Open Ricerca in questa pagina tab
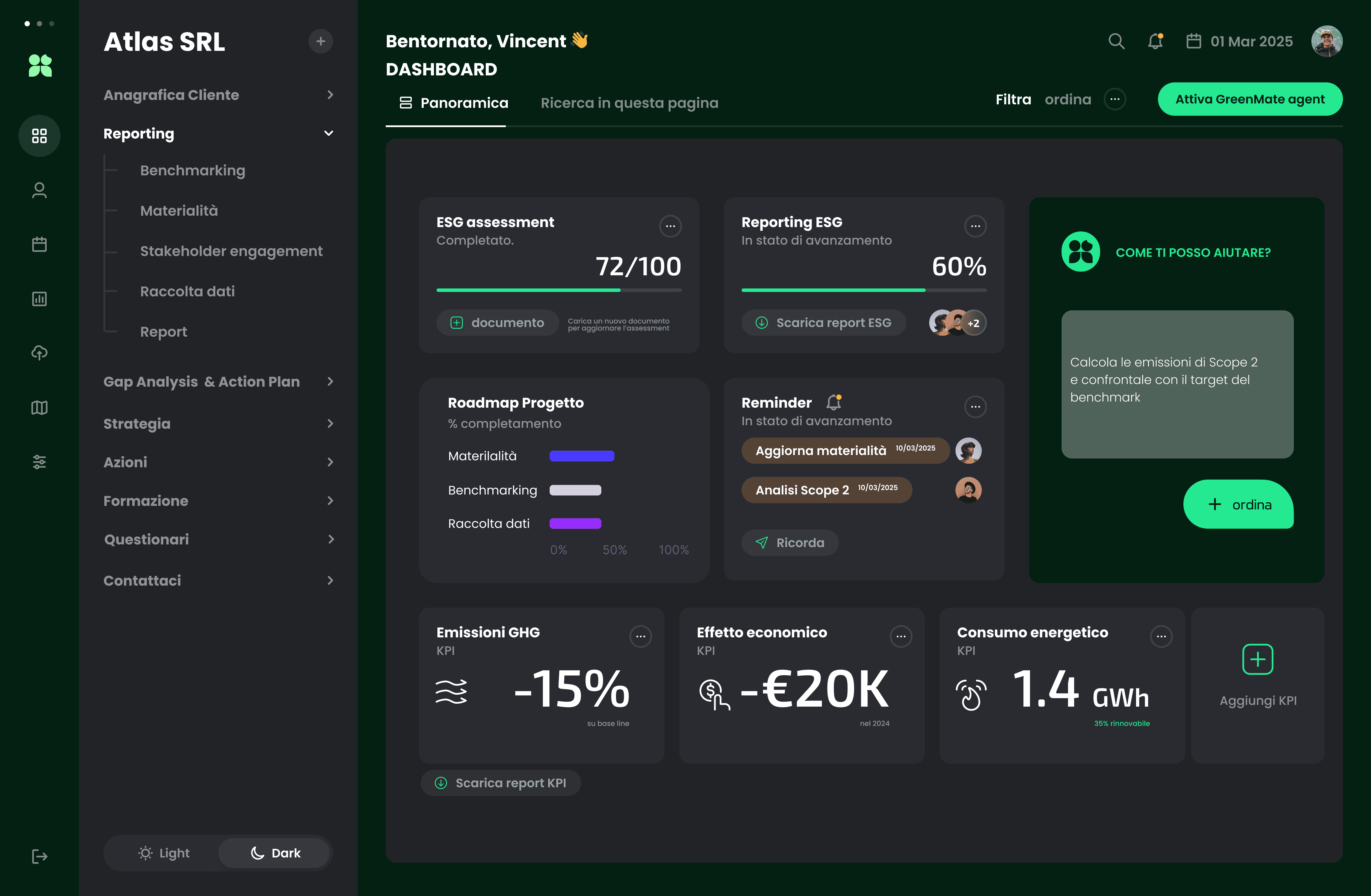This screenshot has height=896, width=1371. click(629, 103)
